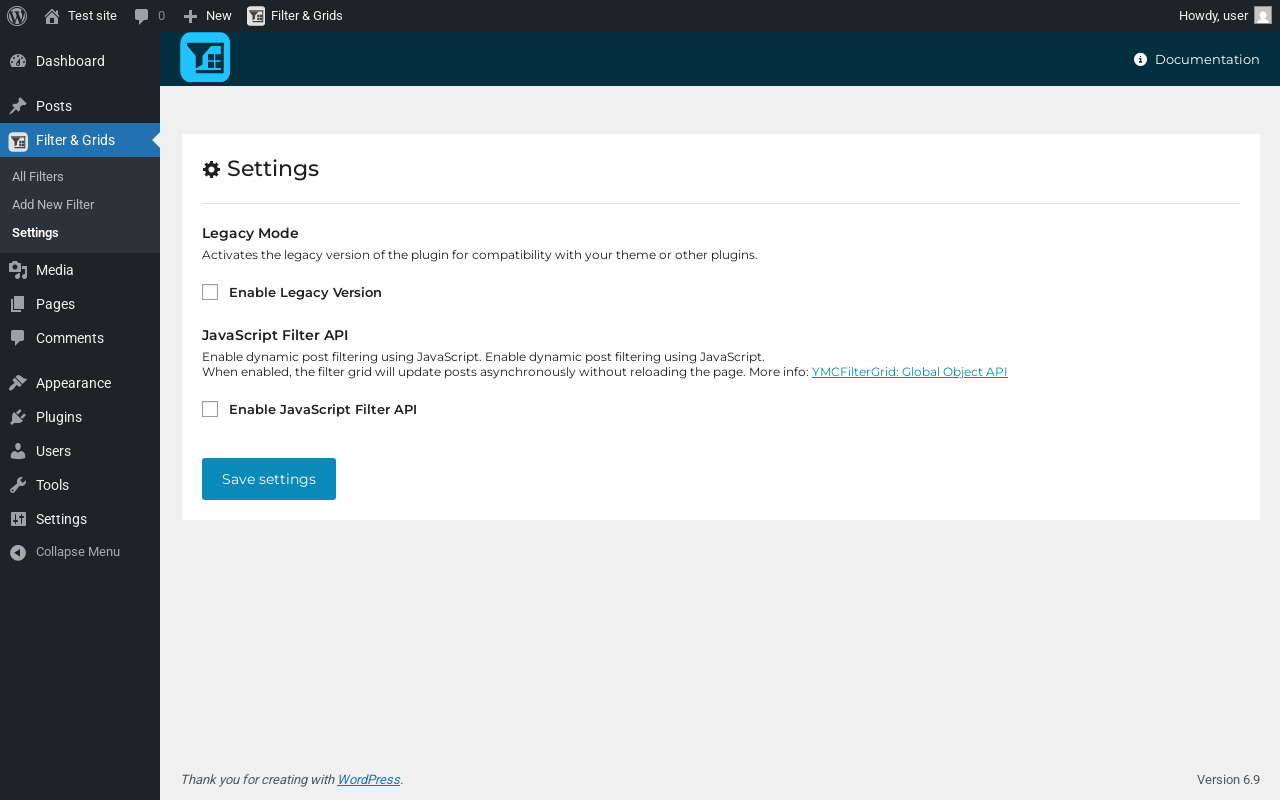Open the New content dropdown in the admin bar
The width and height of the screenshot is (1280, 800).
(x=208, y=15)
